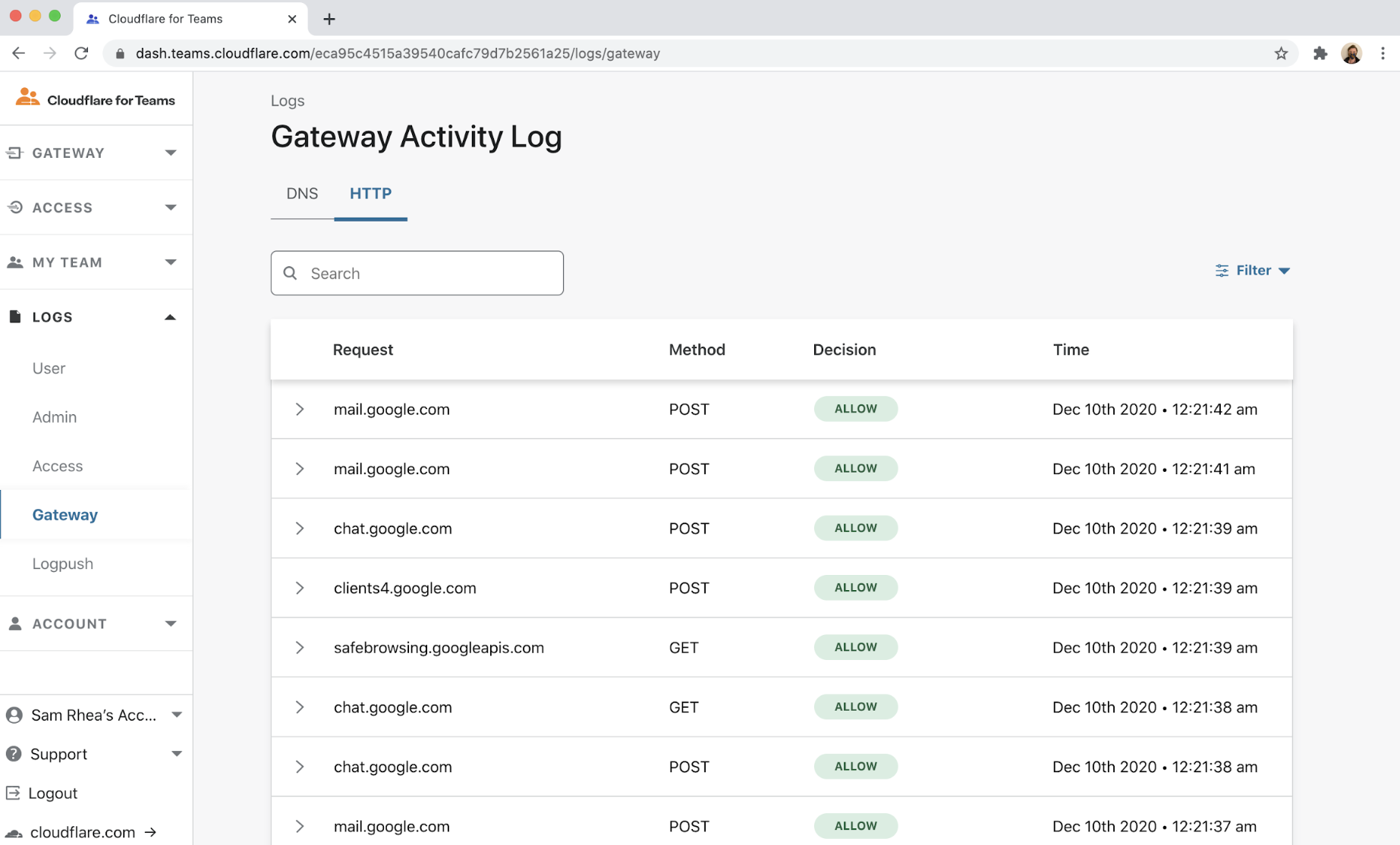Click the Sam Rhea's account avatar icon

[14, 715]
